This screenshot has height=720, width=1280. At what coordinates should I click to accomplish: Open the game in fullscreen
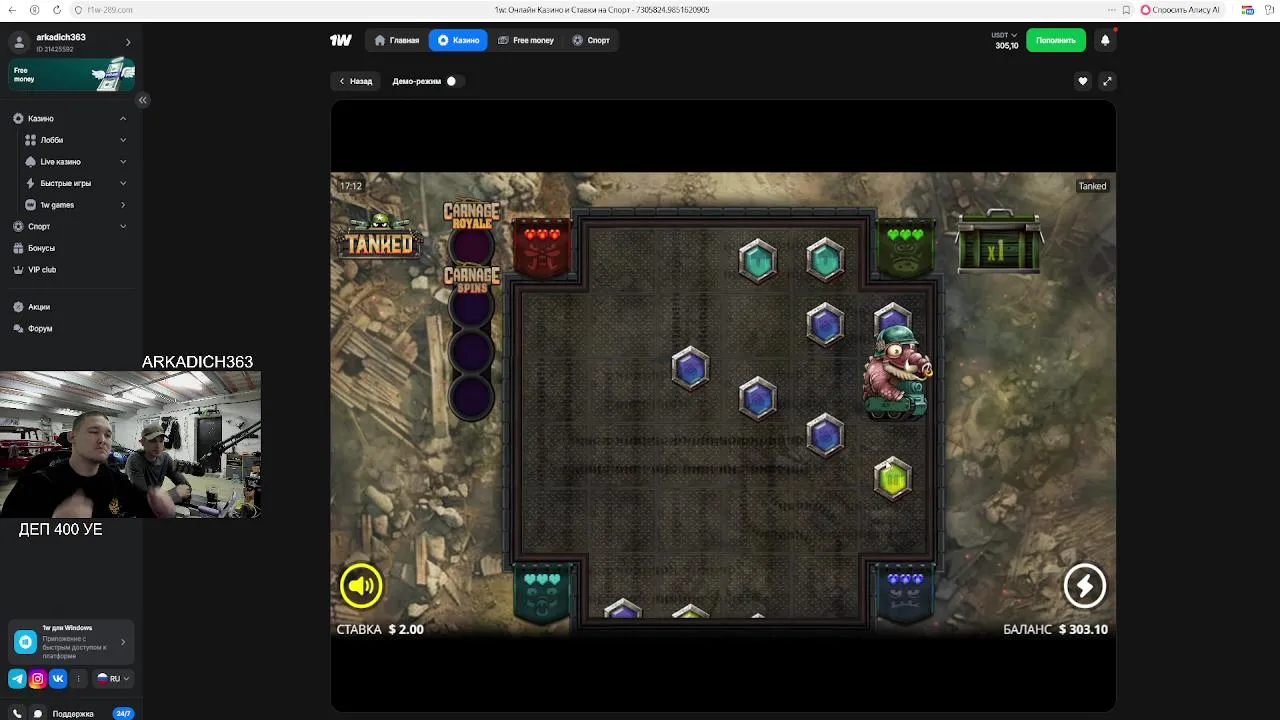[1106, 81]
